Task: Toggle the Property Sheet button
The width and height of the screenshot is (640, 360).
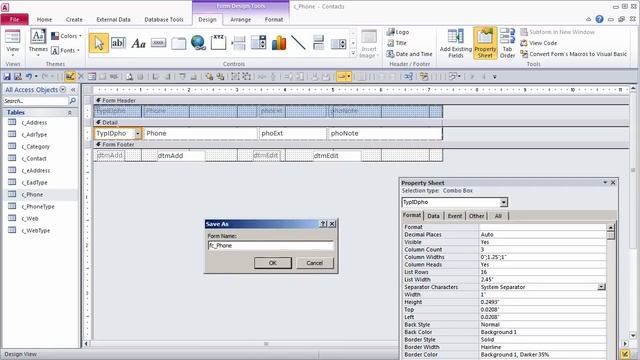Action: click(485, 43)
